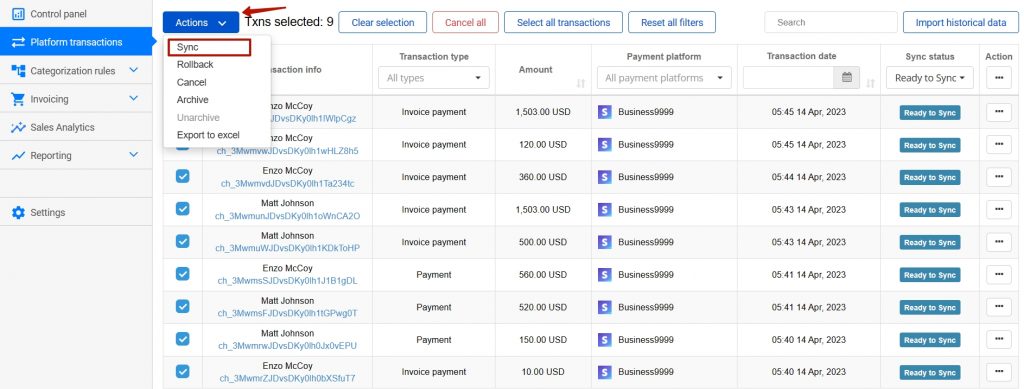Uncheck the Matt Johnson 150.00 USD payment

point(183,339)
